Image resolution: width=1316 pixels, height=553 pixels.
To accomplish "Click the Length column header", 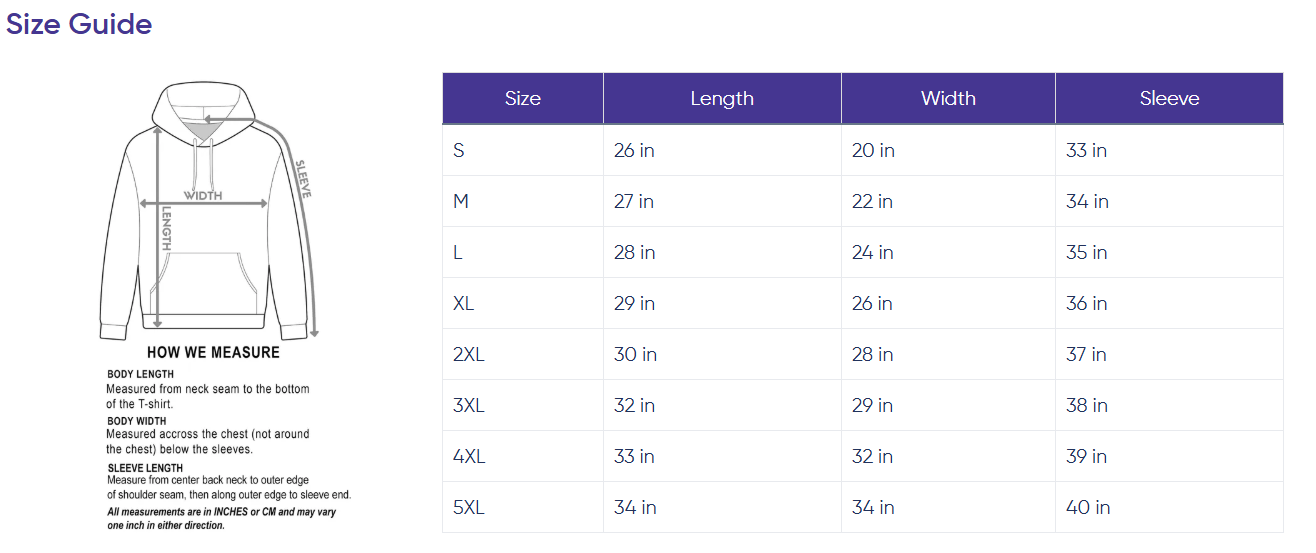I will coord(721,98).
